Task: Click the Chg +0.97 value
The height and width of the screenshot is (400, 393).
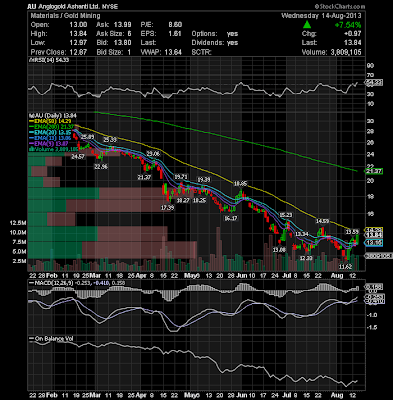Action: (x=354, y=34)
